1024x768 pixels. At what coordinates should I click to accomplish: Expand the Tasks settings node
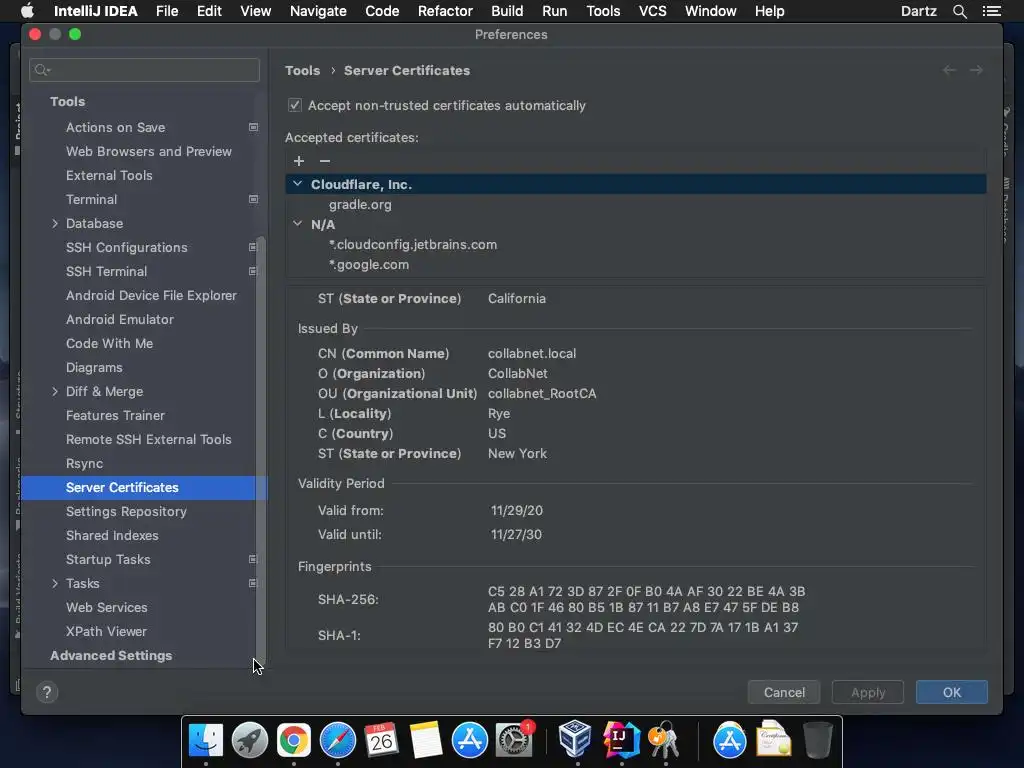pos(55,583)
